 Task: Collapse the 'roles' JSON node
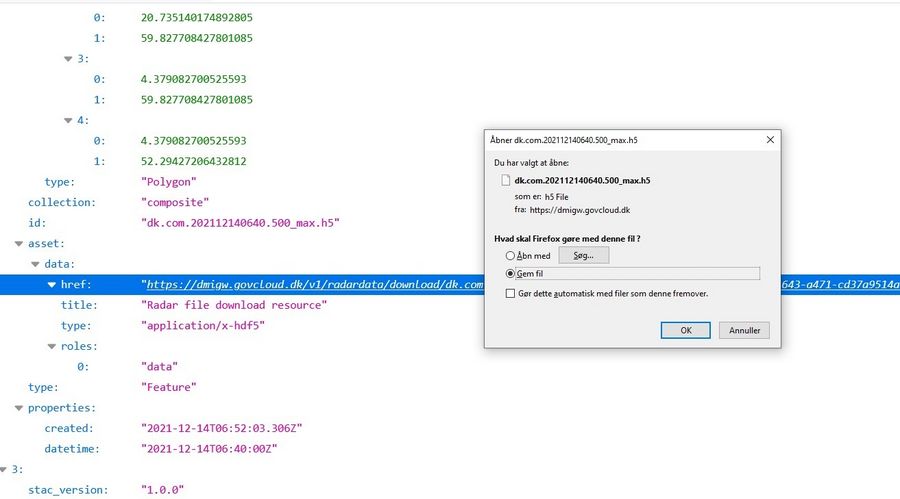51,346
